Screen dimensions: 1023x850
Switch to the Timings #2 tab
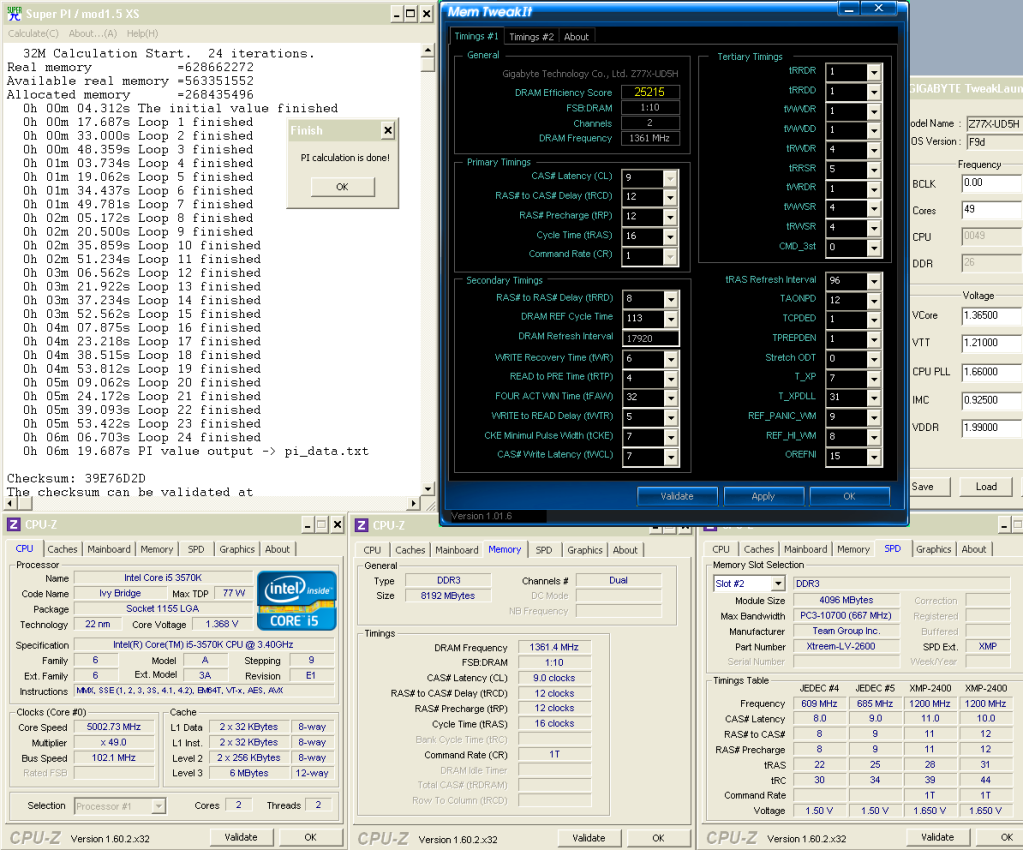click(531, 37)
